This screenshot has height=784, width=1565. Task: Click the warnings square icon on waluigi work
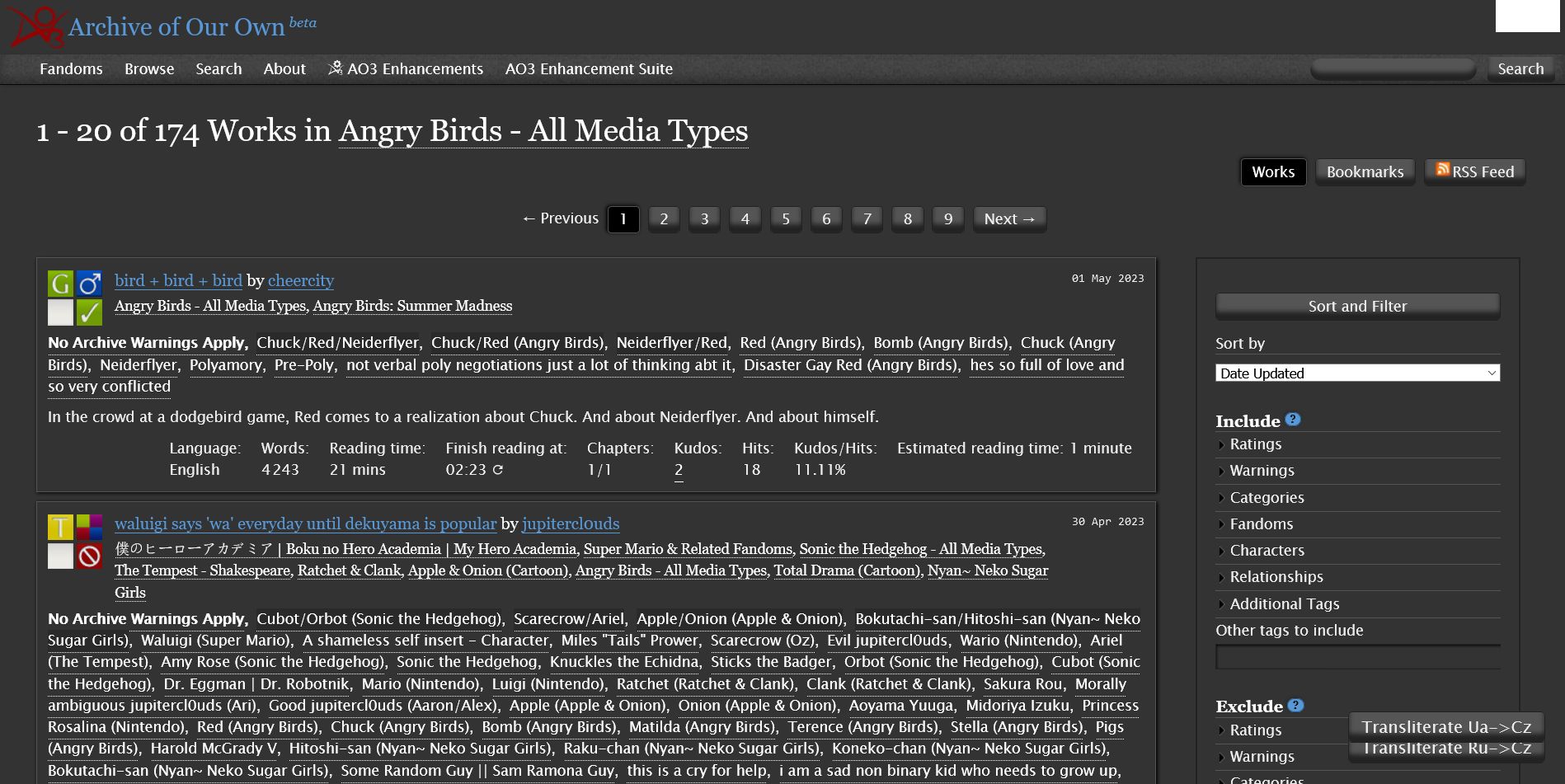[60, 556]
